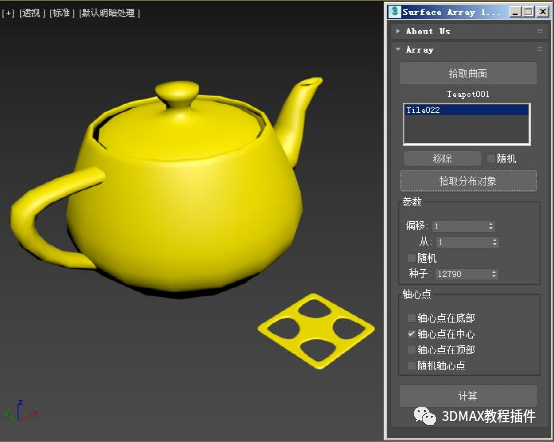This screenshot has height=442, width=554.
Task: Click the 偏移 spinner arrows
Action: [491, 226]
